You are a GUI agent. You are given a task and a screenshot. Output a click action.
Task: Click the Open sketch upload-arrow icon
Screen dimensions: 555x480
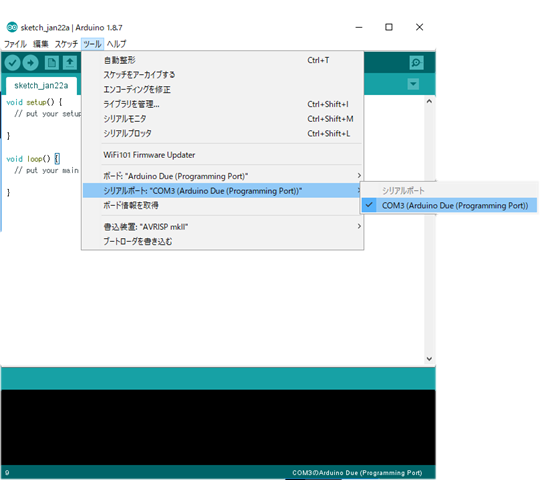[70, 63]
